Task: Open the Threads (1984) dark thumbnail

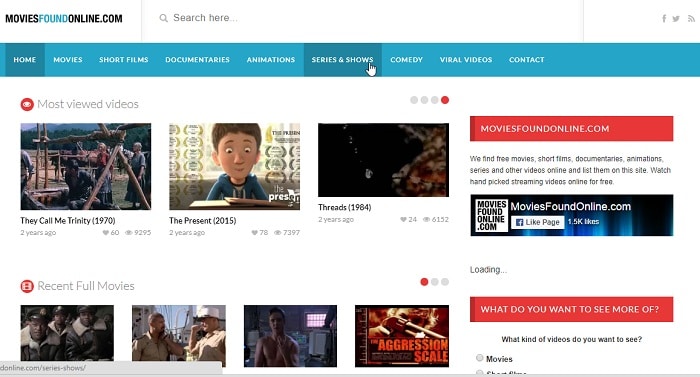Action: [x=383, y=160]
